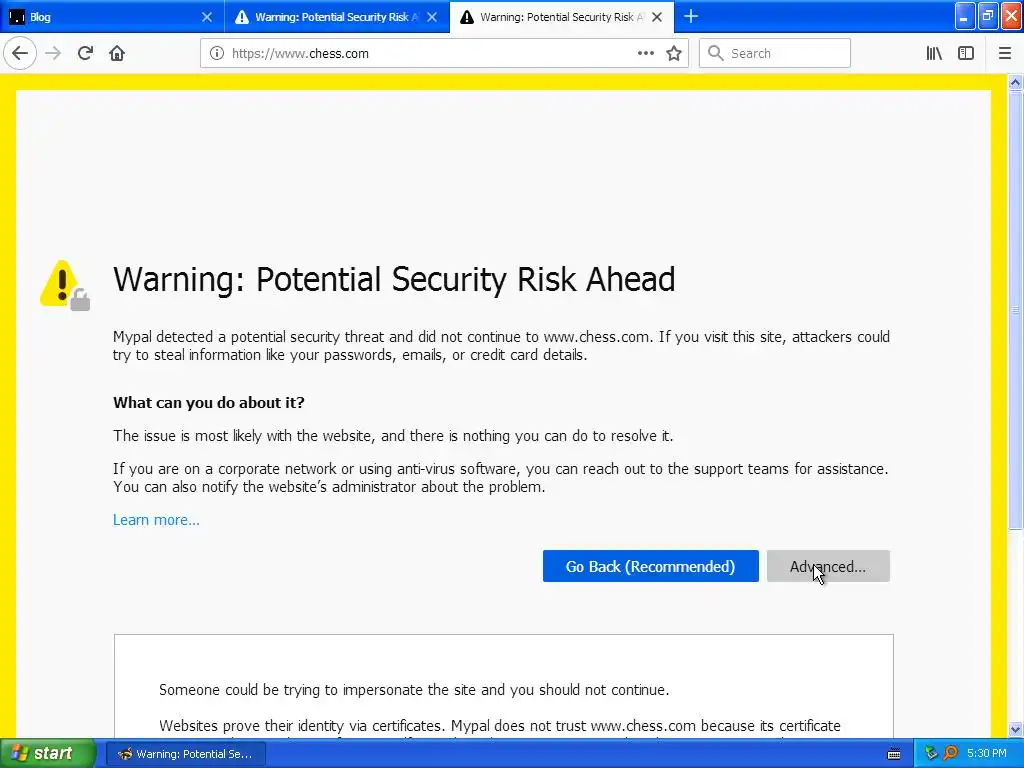This screenshot has height=768, width=1024.
Task: Focus the Search box
Action: 775,54
